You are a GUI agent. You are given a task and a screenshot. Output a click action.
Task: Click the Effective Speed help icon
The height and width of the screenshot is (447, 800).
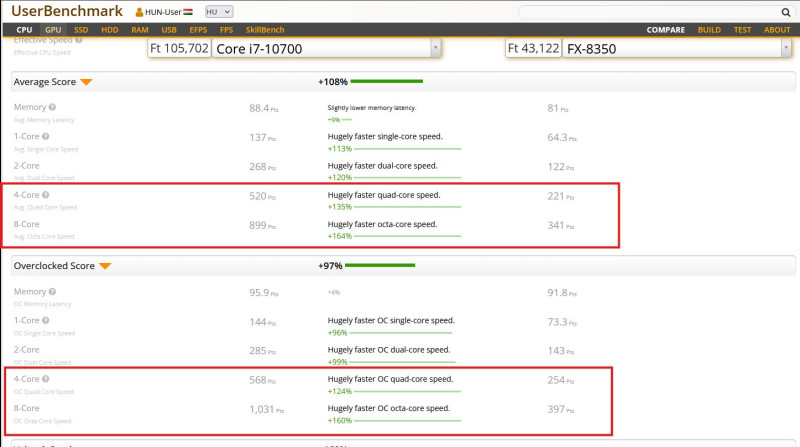[x=79, y=40]
